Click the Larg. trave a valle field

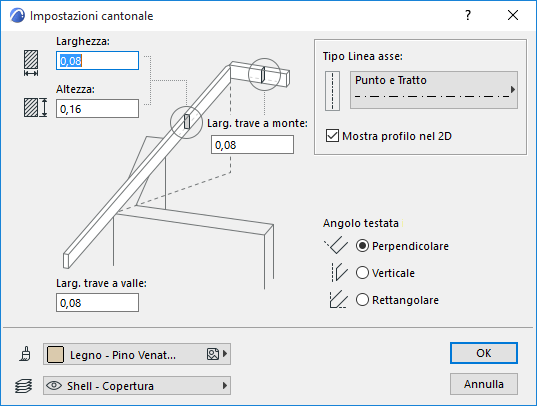tap(97, 303)
